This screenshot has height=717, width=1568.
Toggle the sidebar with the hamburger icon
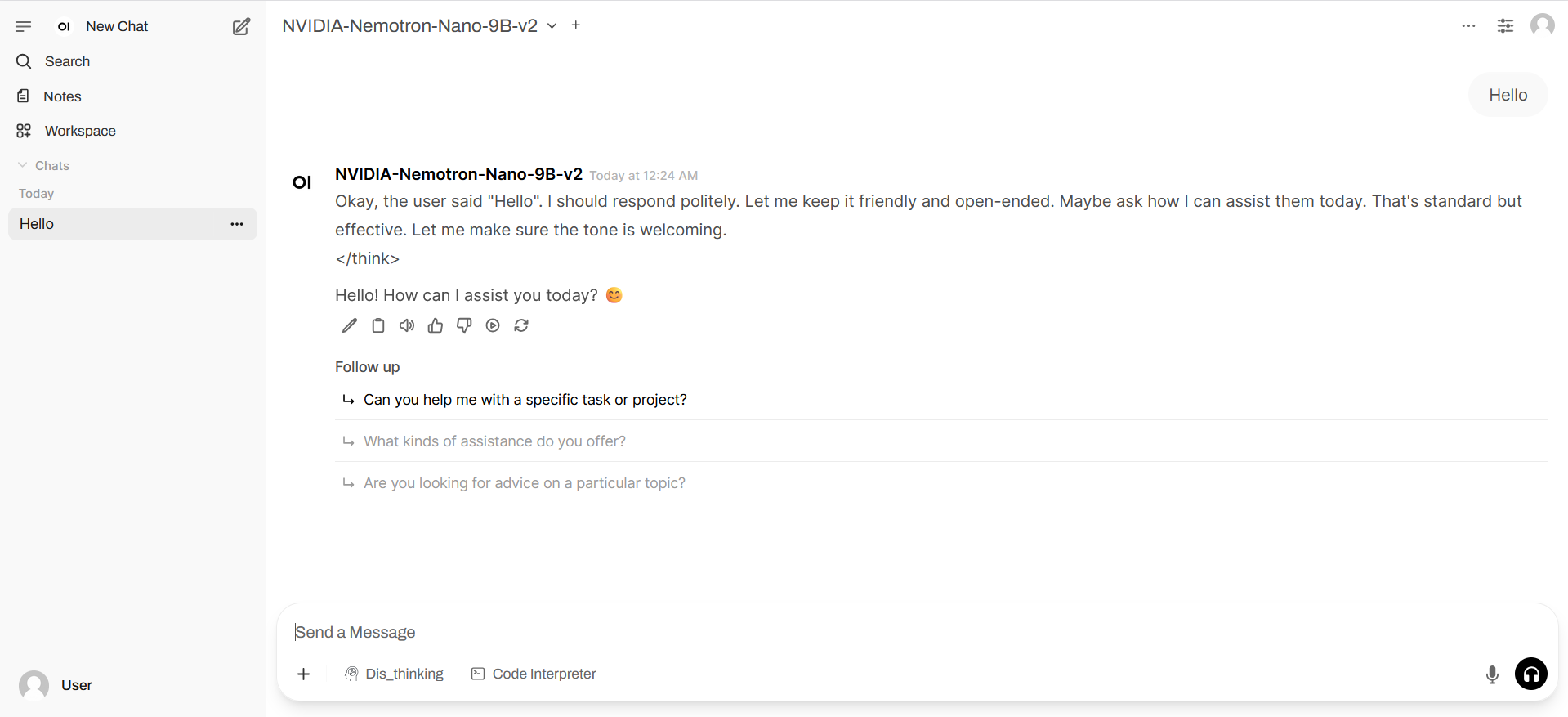pyautogui.click(x=23, y=26)
